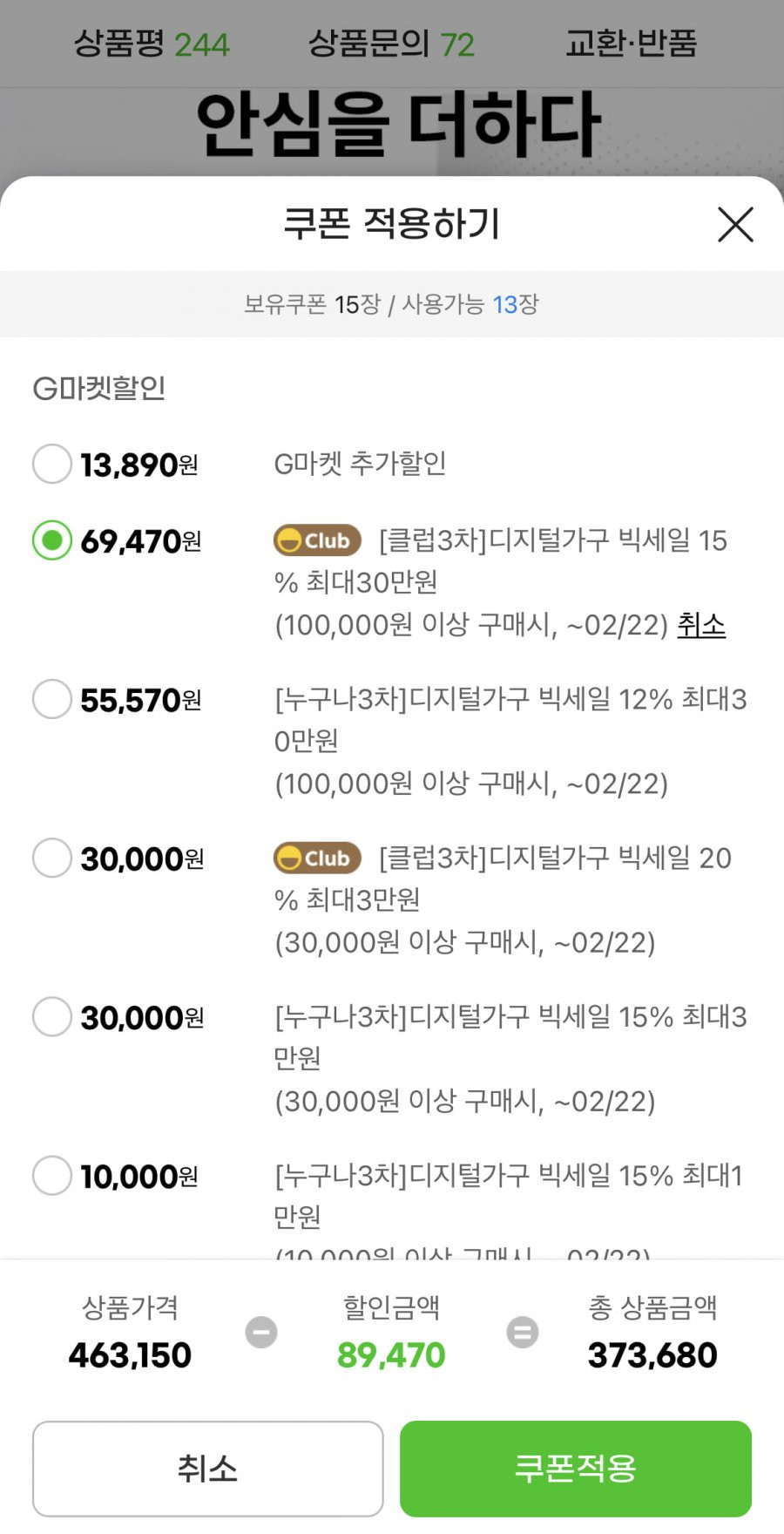Select the 13,890원 G마켓 추가할인 radio button
The height and width of the screenshot is (1534, 784).
52,464
